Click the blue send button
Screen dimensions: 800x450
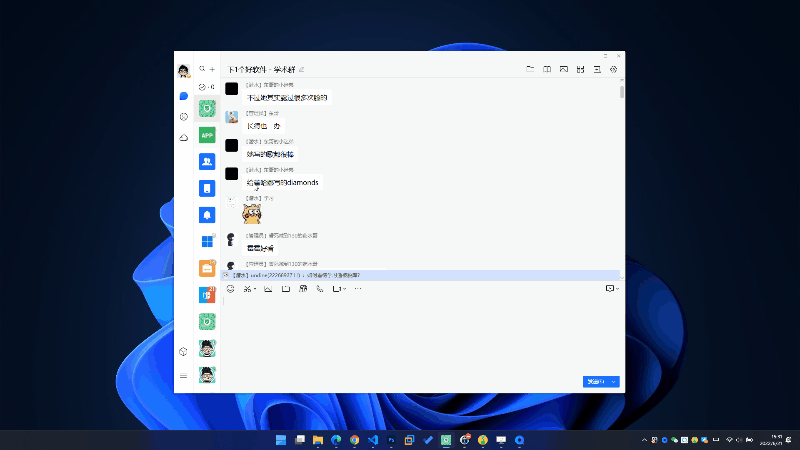(595, 381)
